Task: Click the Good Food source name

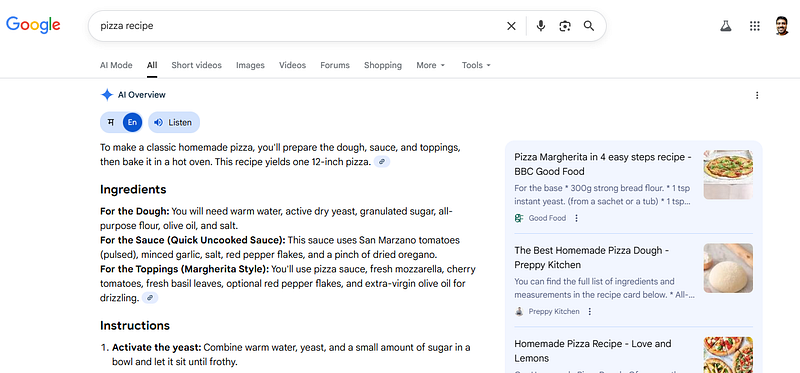Action: [x=547, y=218]
